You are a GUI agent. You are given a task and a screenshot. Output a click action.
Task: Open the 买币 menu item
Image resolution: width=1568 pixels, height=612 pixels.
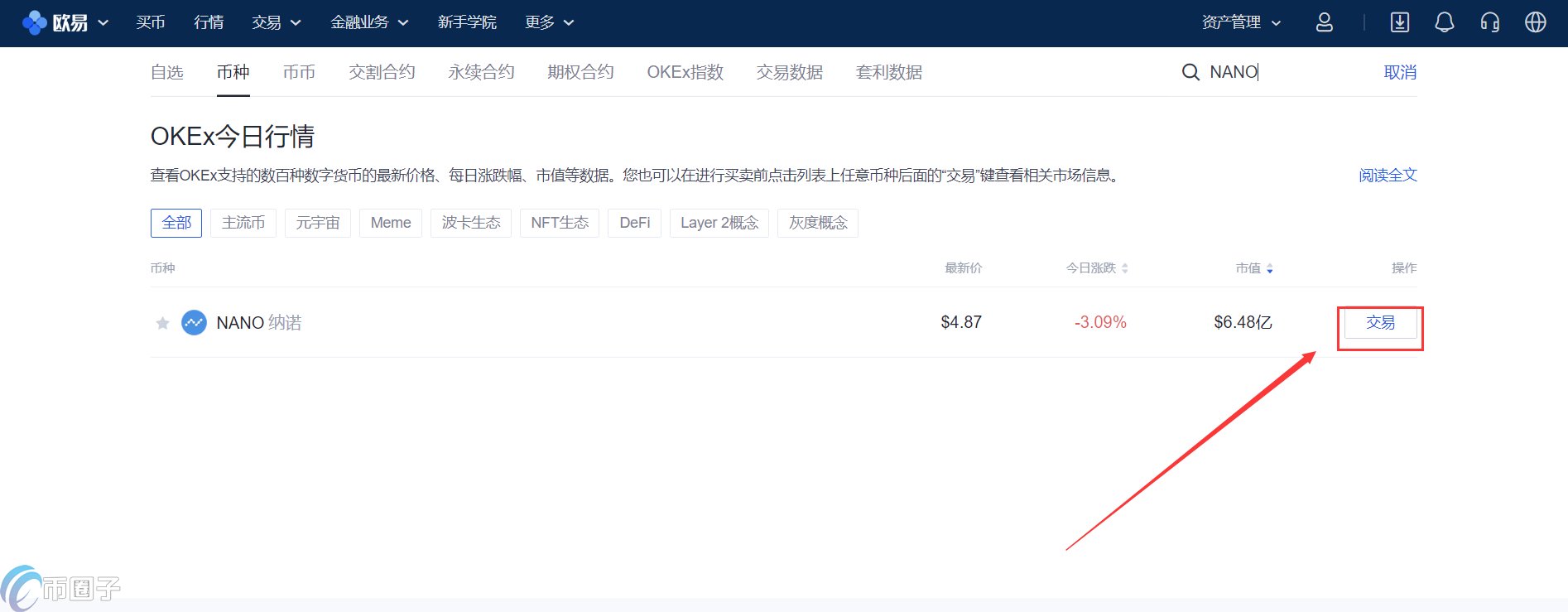(x=151, y=22)
